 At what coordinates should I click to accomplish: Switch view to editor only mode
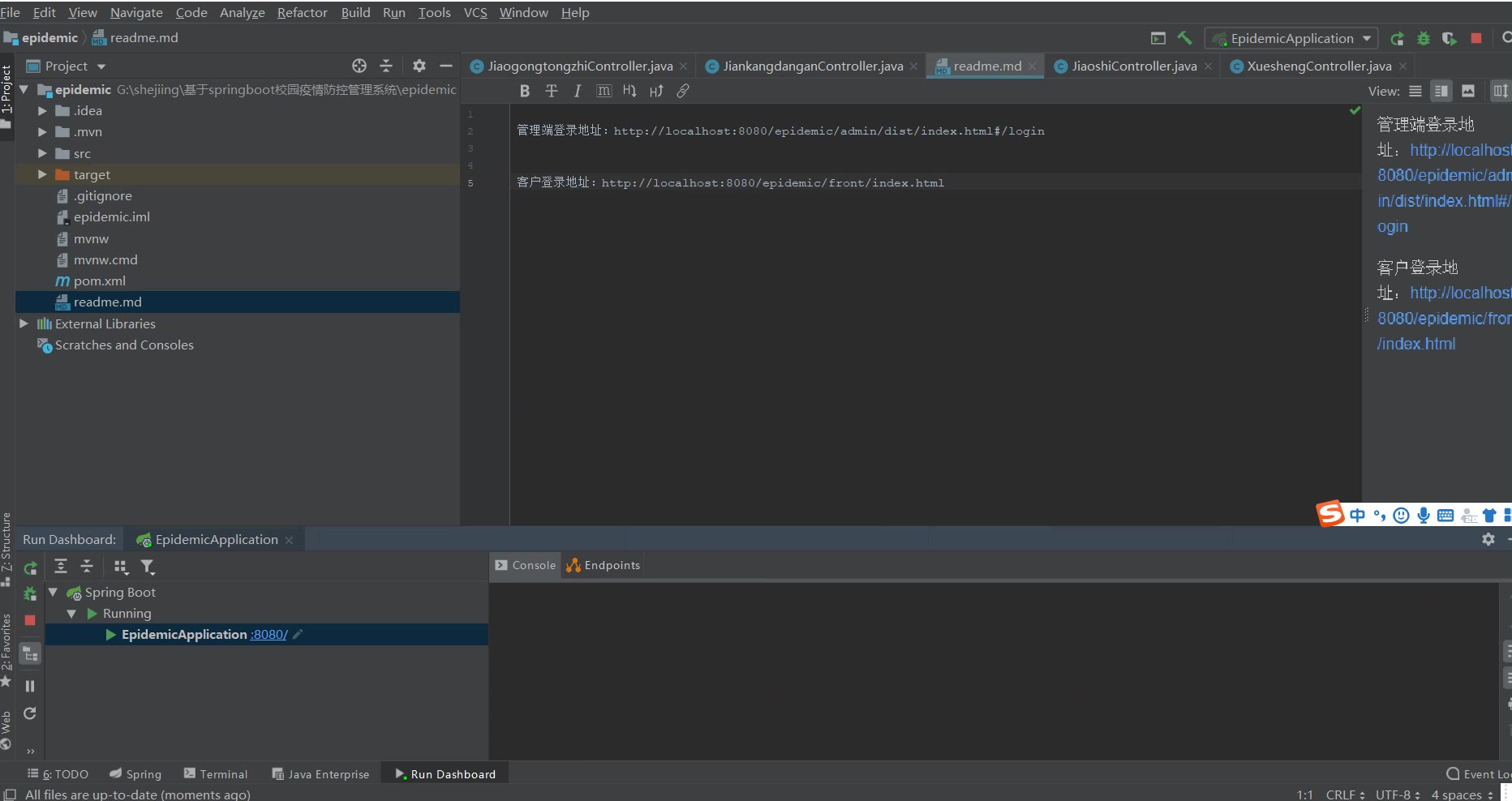click(1415, 91)
